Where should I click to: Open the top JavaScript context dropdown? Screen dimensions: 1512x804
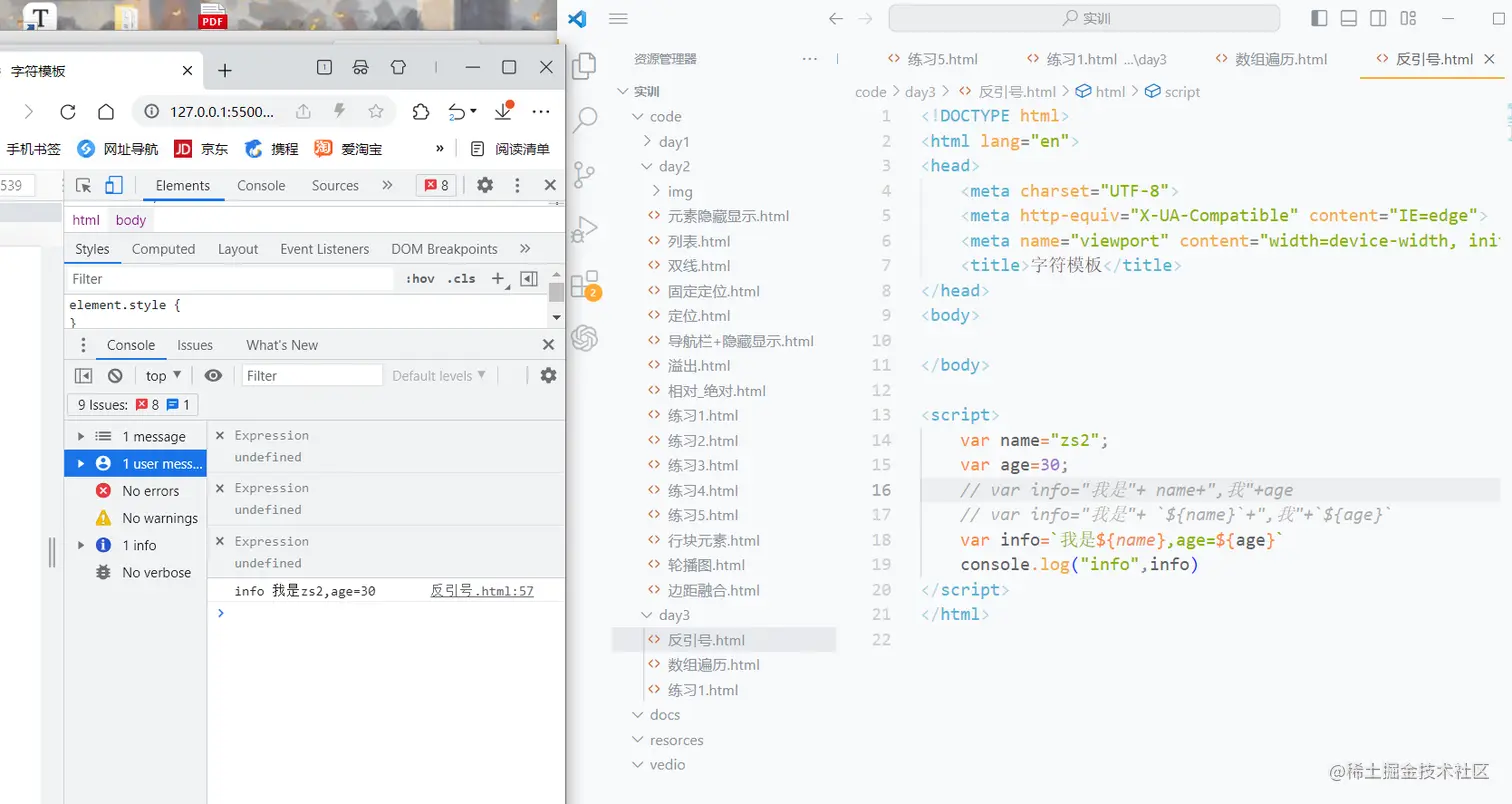click(x=163, y=376)
